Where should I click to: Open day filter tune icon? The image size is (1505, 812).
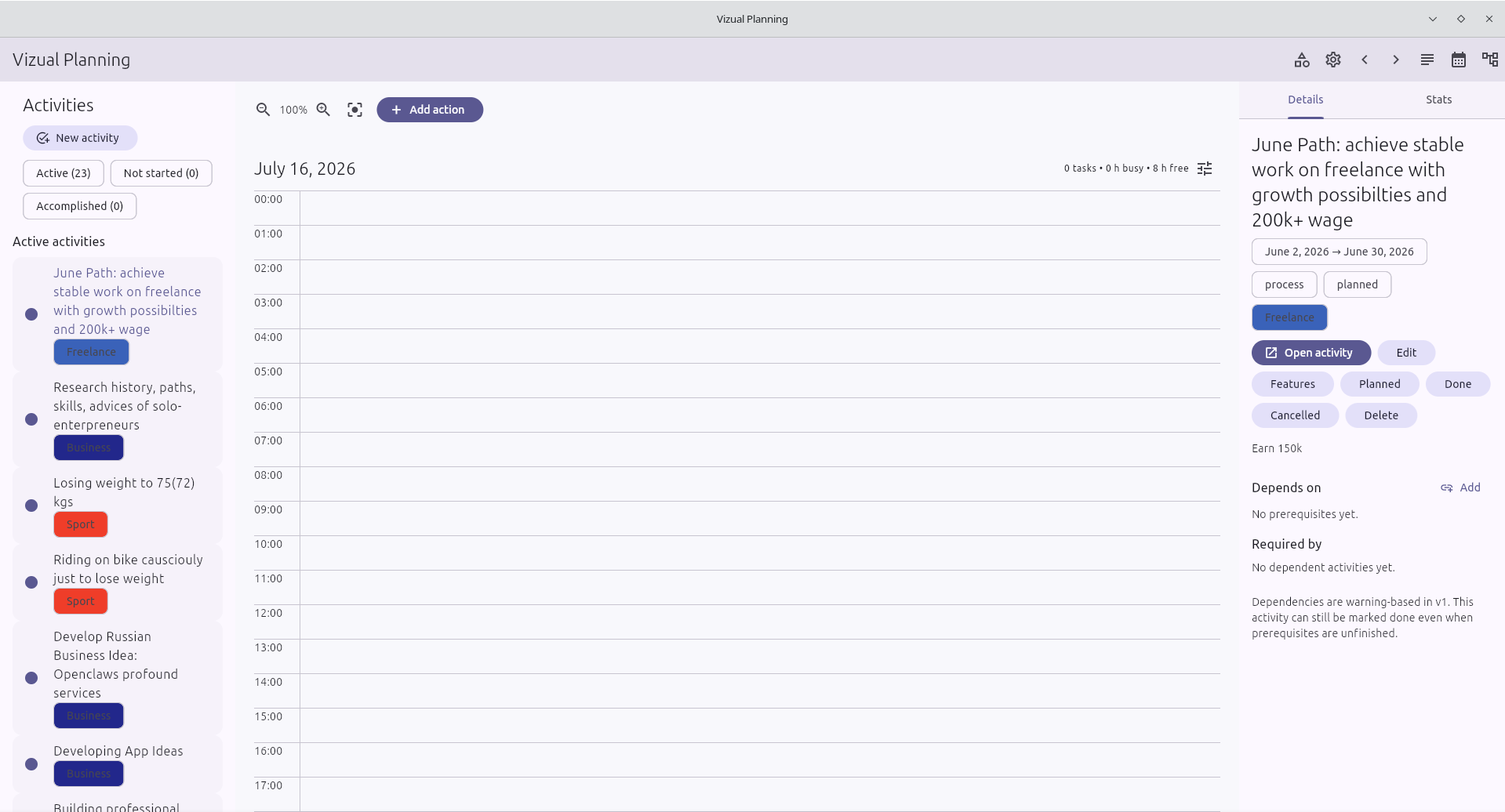click(x=1205, y=169)
